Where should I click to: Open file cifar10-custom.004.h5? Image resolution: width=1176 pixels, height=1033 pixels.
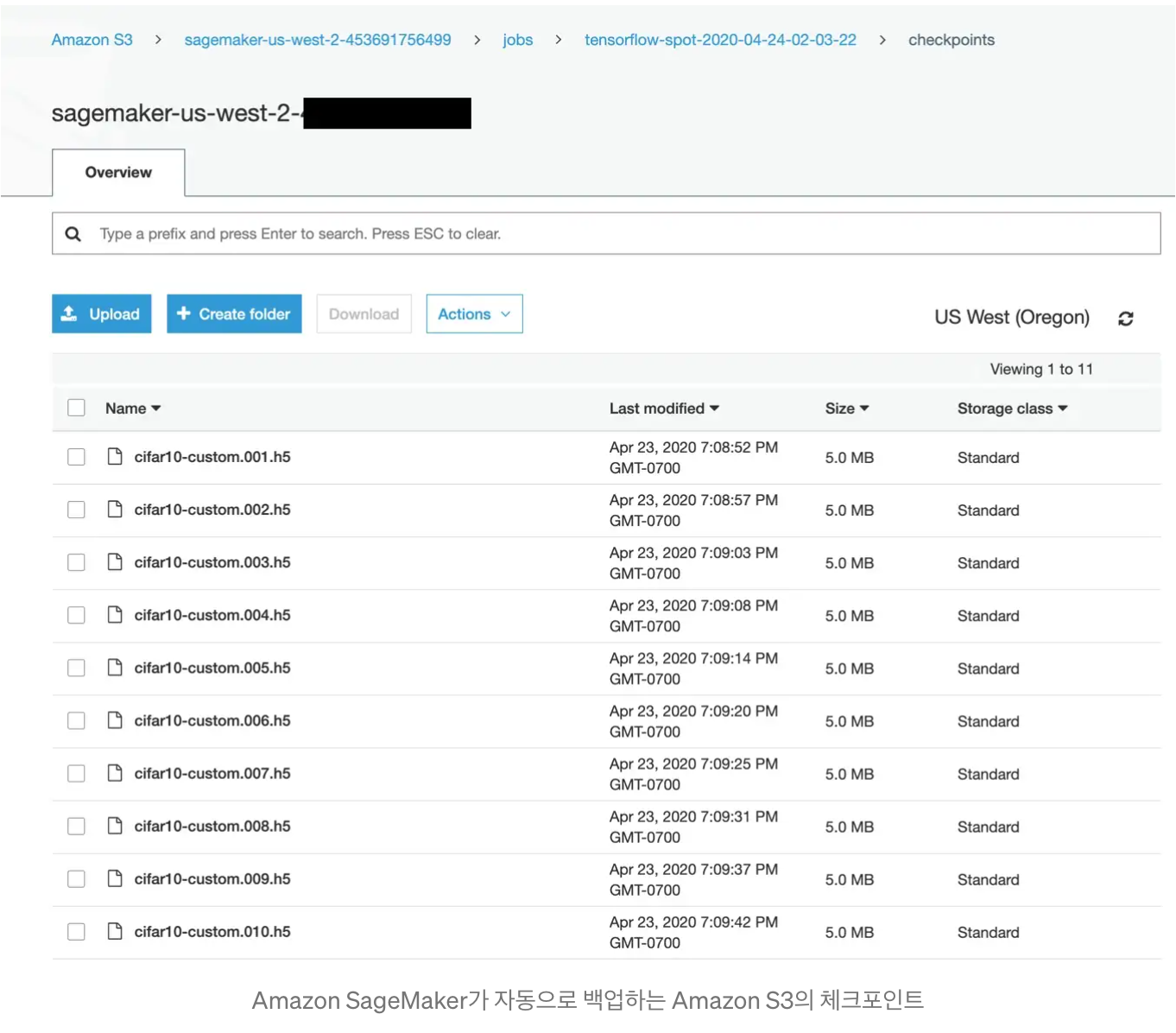pos(212,615)
